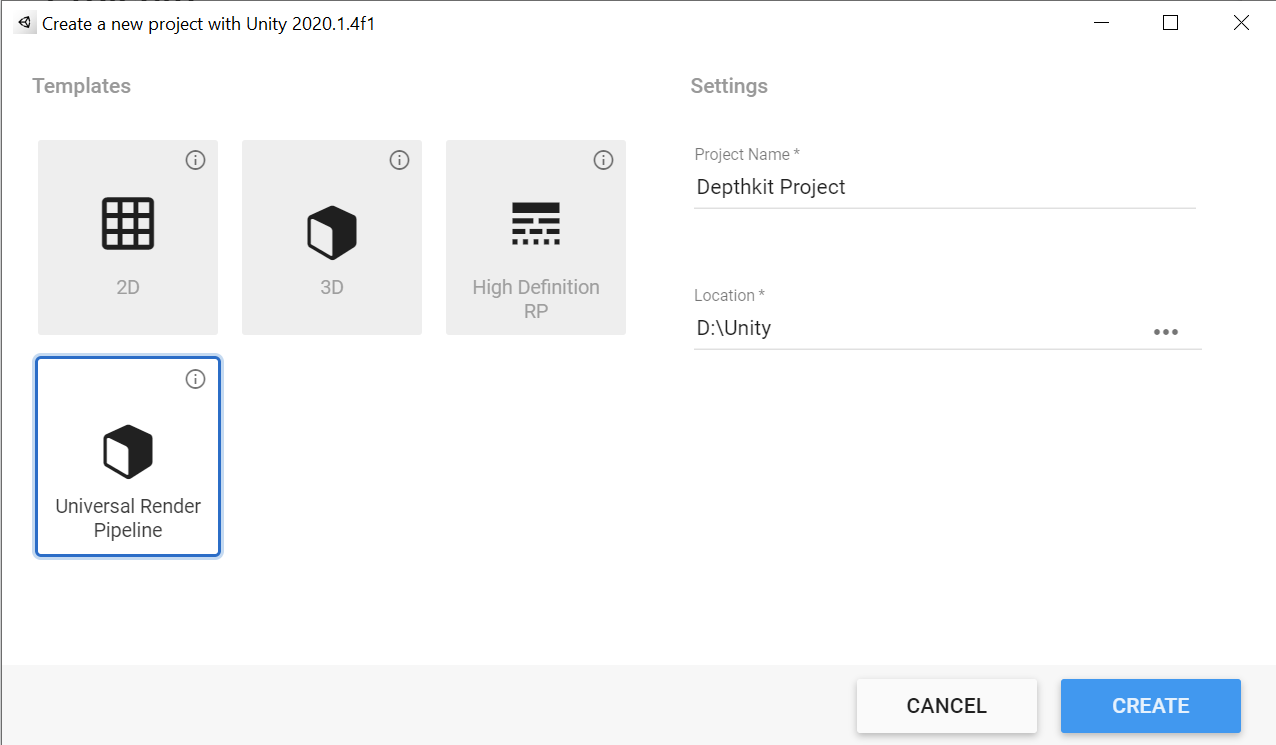Maximize the Create new project window
The width and height of the screenshot is (1276, 745).
1170,23
